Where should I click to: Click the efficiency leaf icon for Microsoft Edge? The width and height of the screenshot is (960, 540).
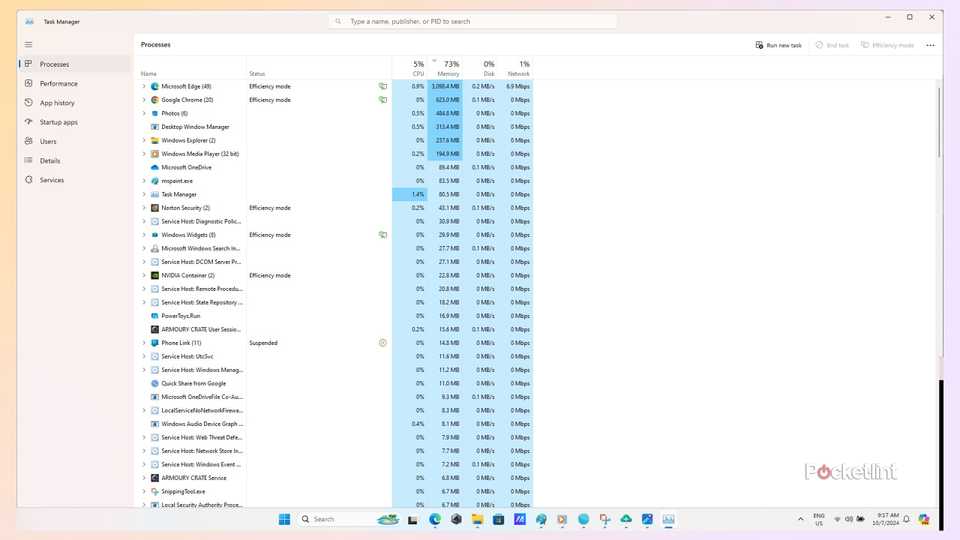point(383,86)
